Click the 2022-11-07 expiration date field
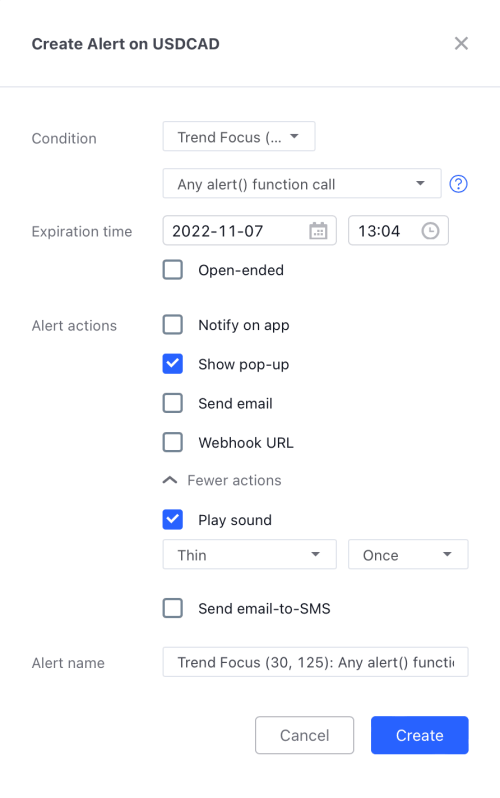Image resolution: width=500 pixels, height=798 pixels. tap(249, 231)
